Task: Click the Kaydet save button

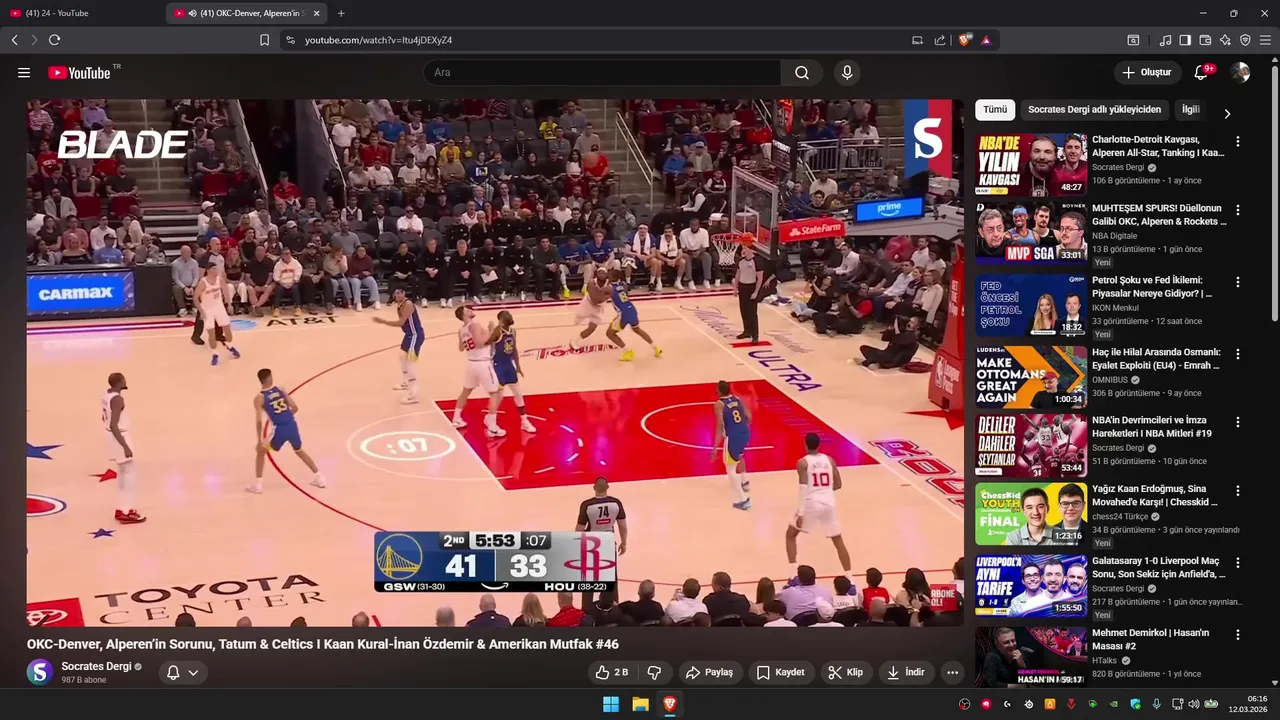Action: [x=780, y=672]
